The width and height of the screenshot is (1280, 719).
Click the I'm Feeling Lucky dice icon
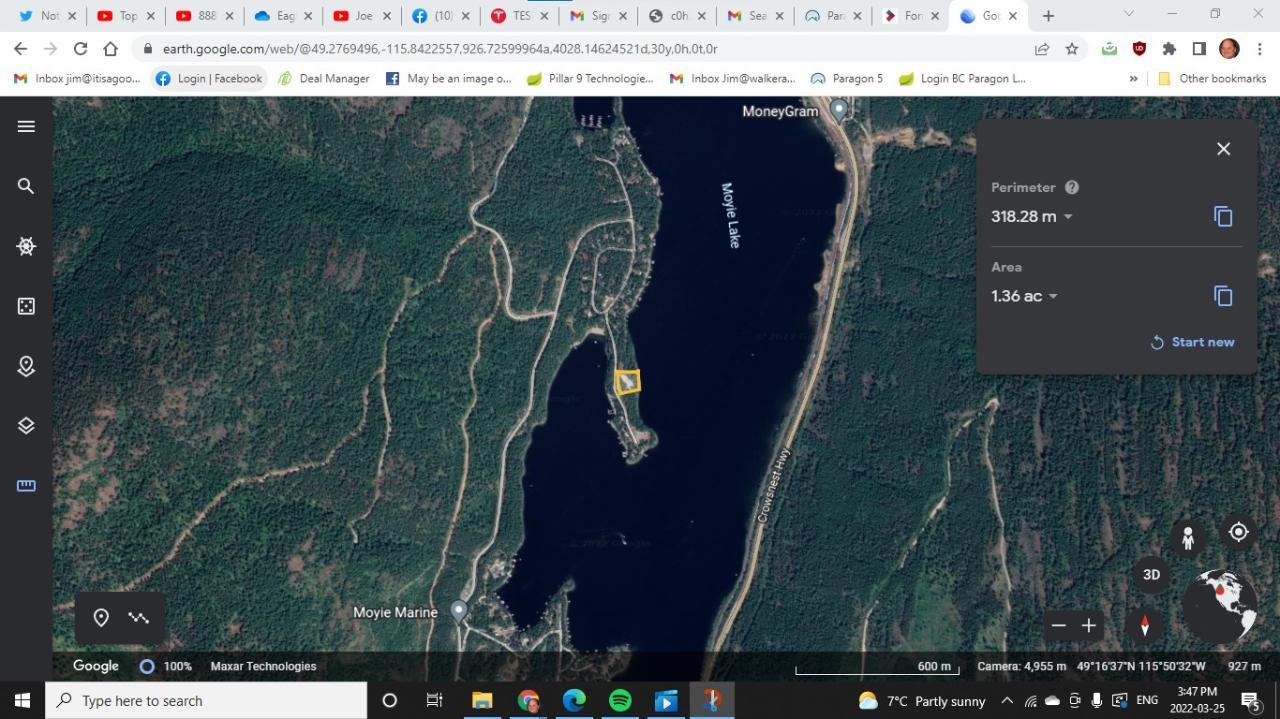pos(26,306)
